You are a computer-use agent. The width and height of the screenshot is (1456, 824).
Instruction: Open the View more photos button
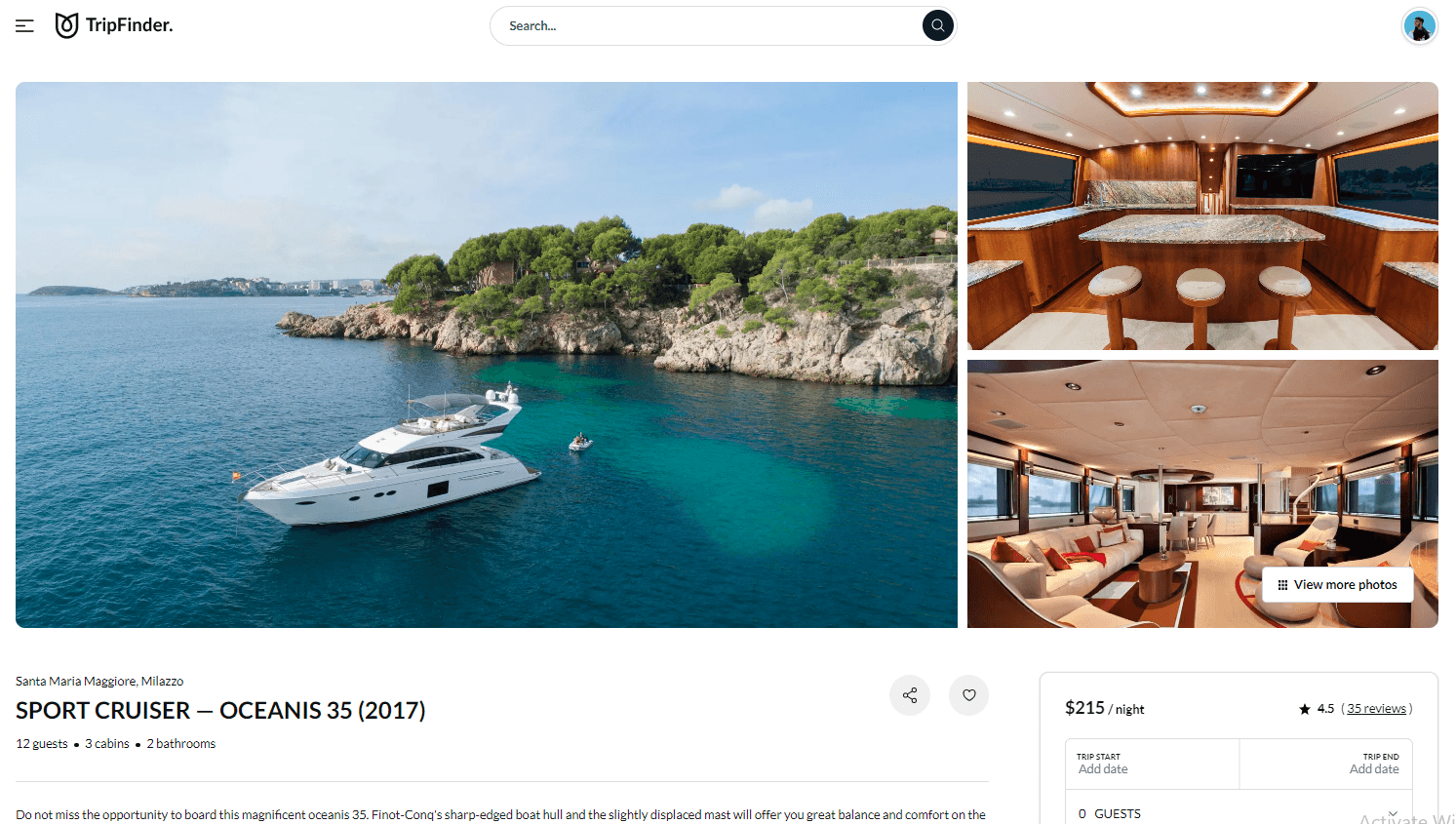pyautogui.click(x=1338, y=585)
